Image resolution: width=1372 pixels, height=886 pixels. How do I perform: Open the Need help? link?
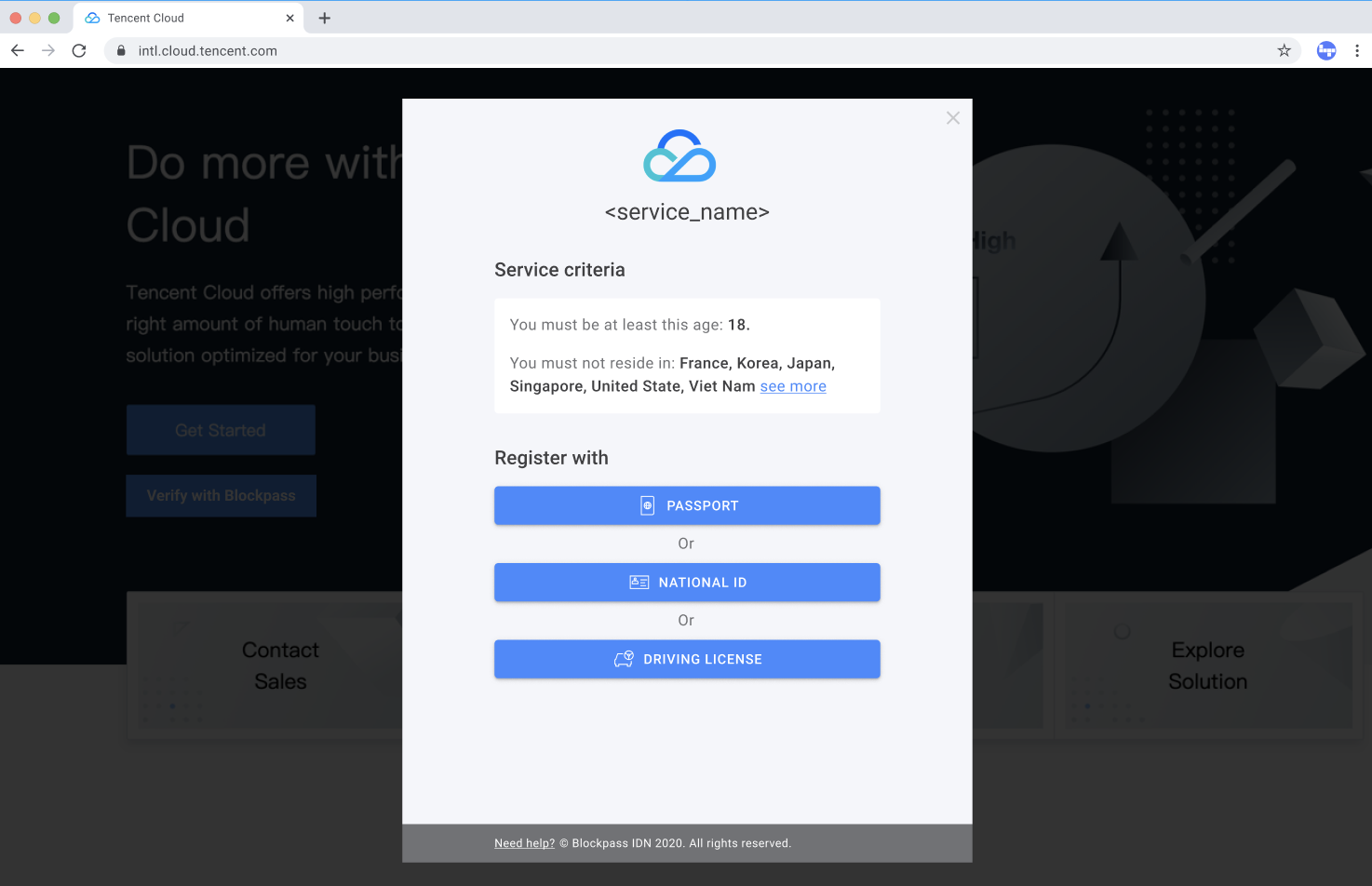(x=524, y=843)
